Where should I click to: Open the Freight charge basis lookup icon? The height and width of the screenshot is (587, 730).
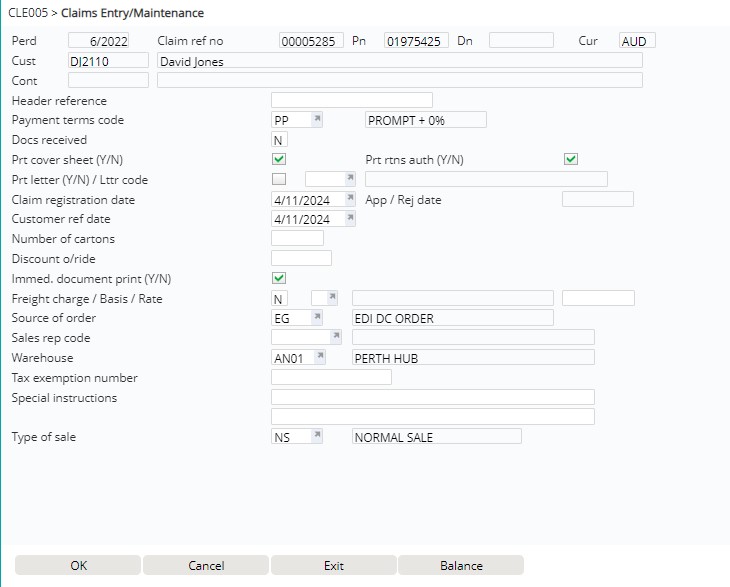331,298
